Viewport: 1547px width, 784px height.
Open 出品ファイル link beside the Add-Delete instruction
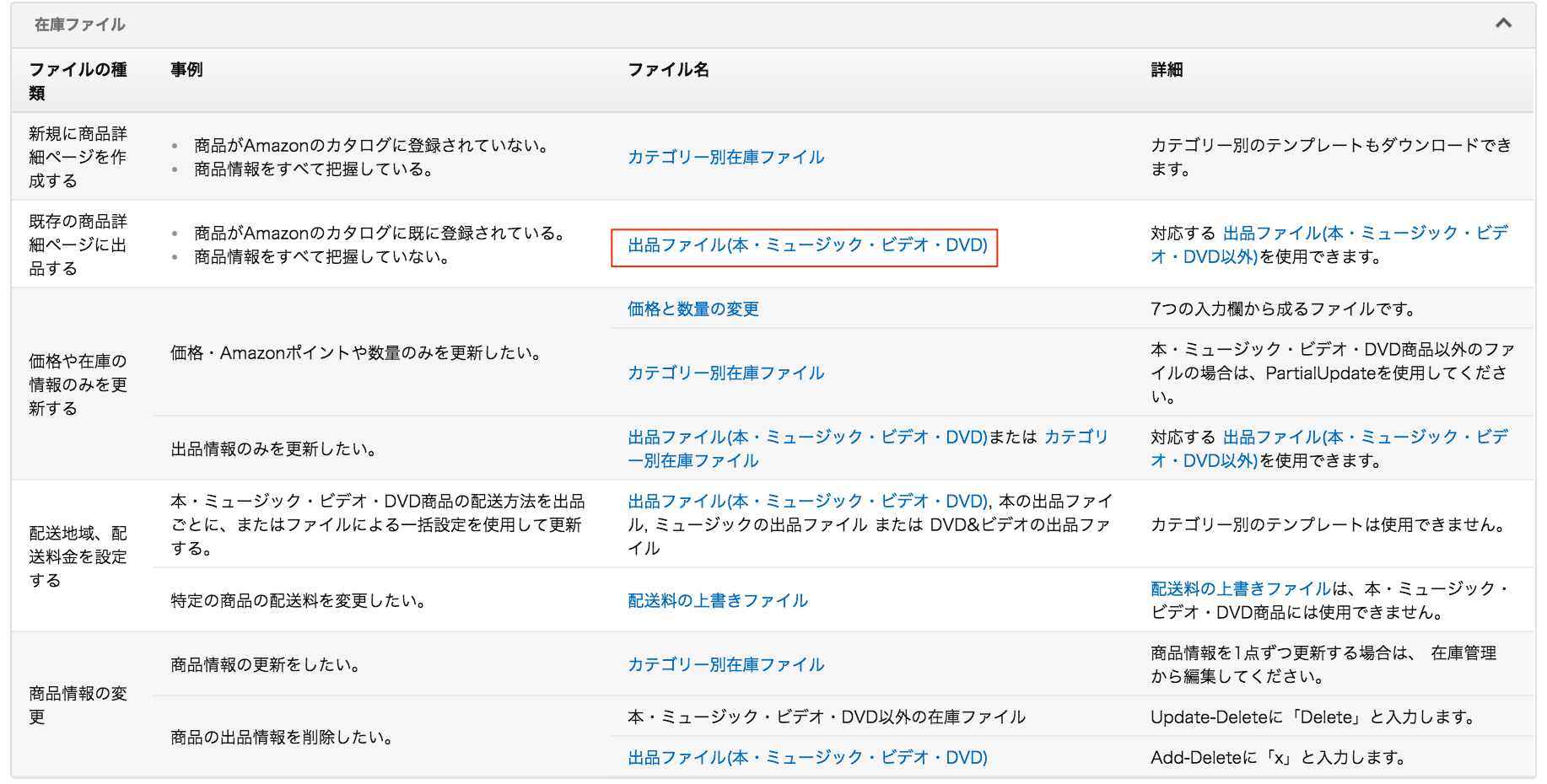click(806, 758)
